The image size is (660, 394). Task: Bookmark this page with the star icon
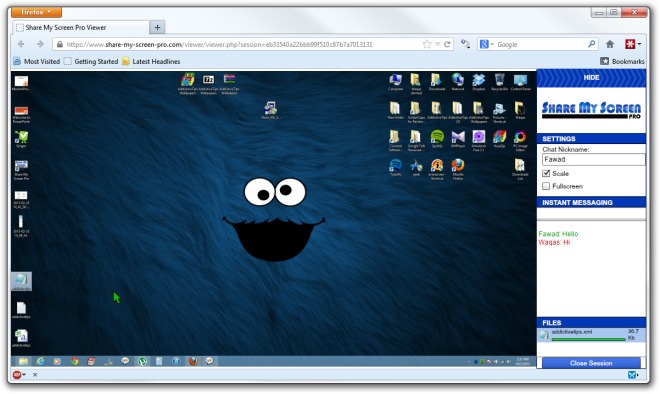tap(427, 44)
